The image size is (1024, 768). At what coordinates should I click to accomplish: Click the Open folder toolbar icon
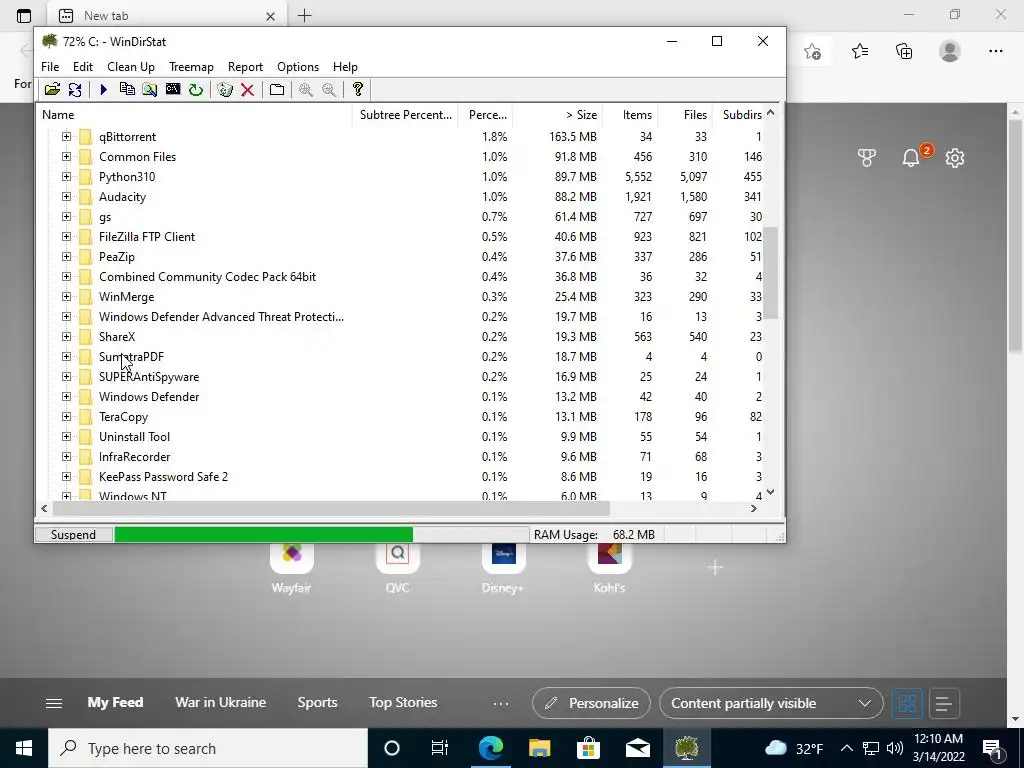point(52,89)
